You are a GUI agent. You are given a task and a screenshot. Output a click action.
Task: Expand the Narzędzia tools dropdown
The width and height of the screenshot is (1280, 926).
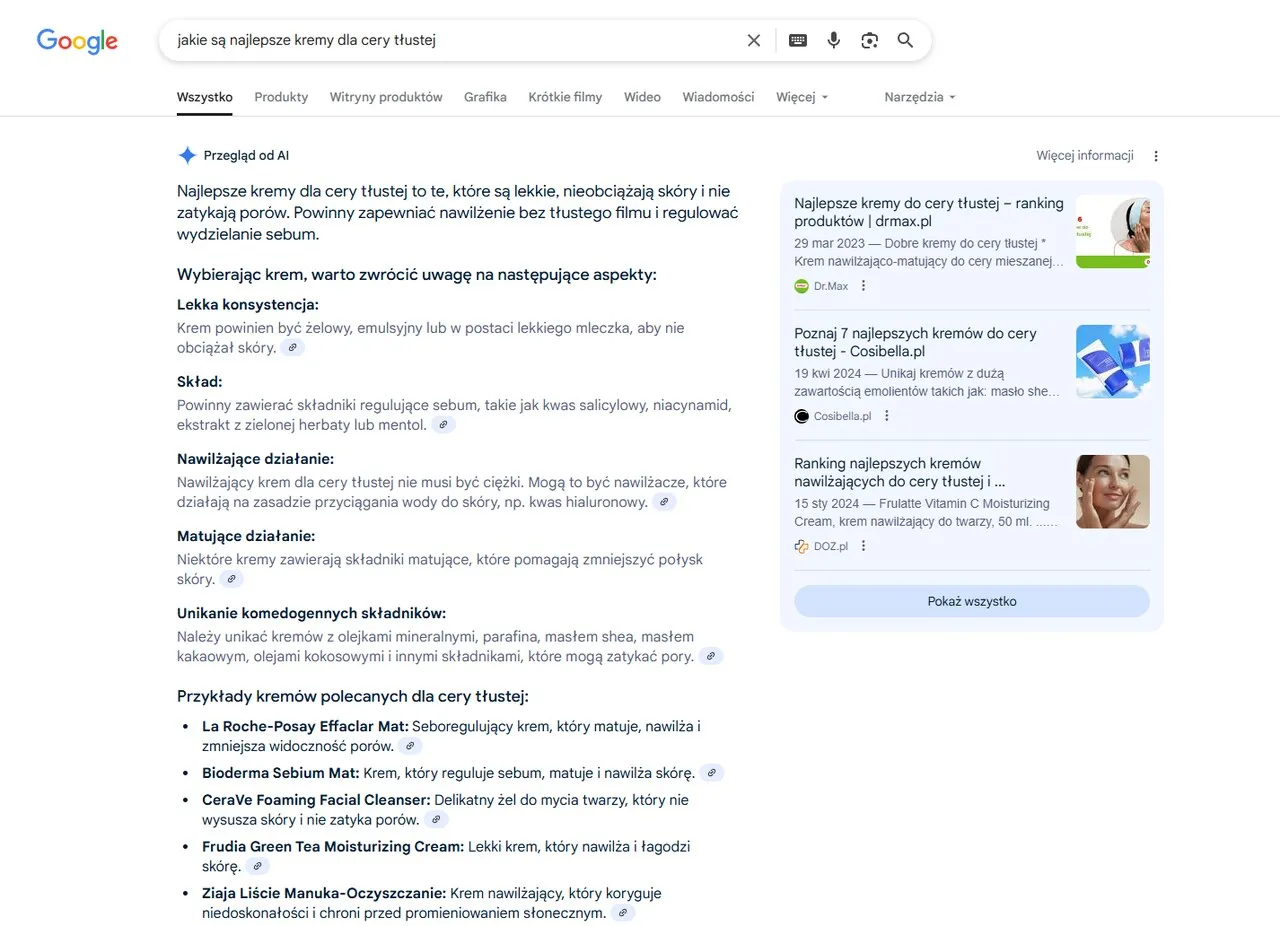point(919,97)
